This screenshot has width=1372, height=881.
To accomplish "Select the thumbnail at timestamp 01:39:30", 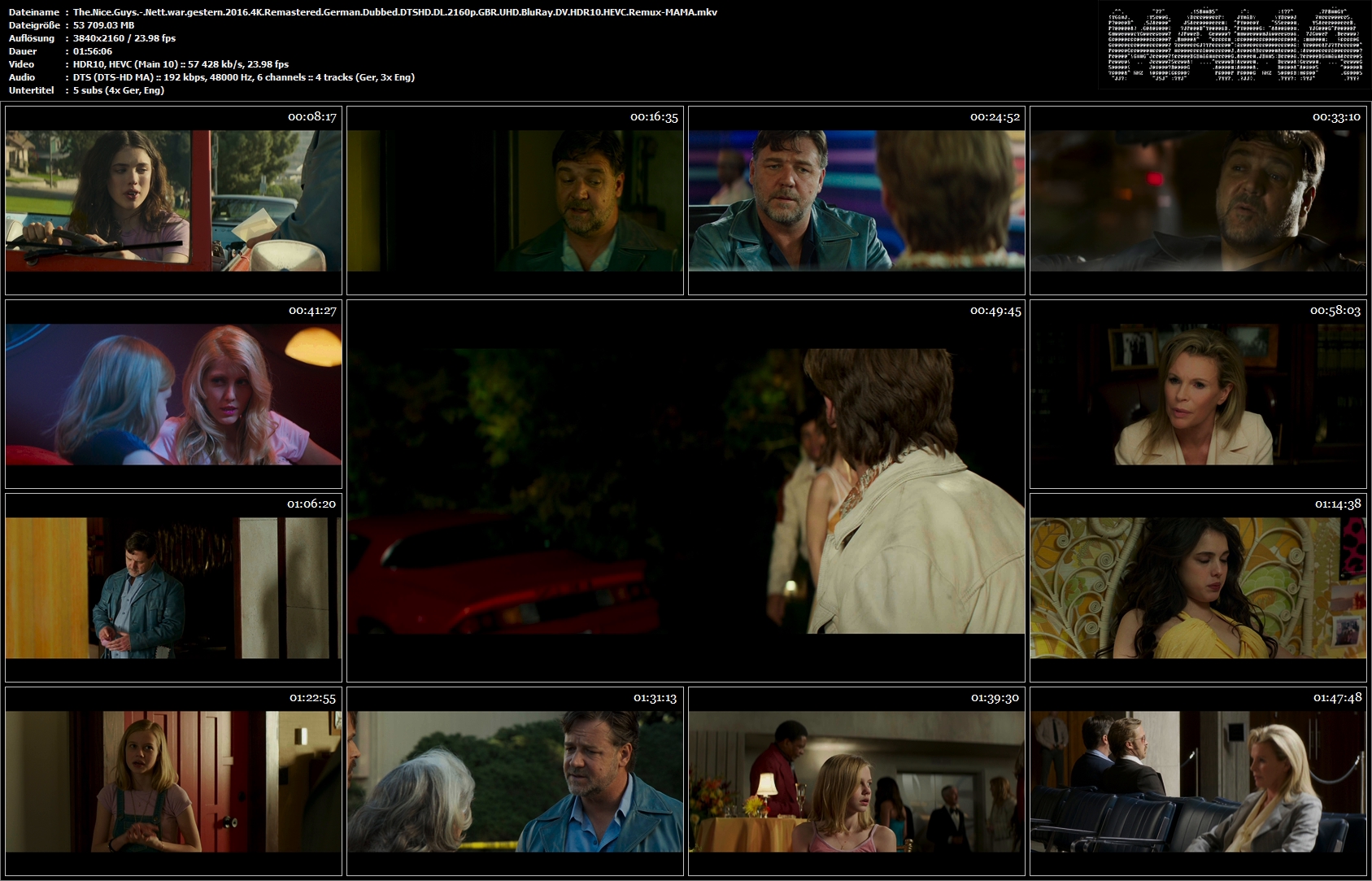I will 856,781.
